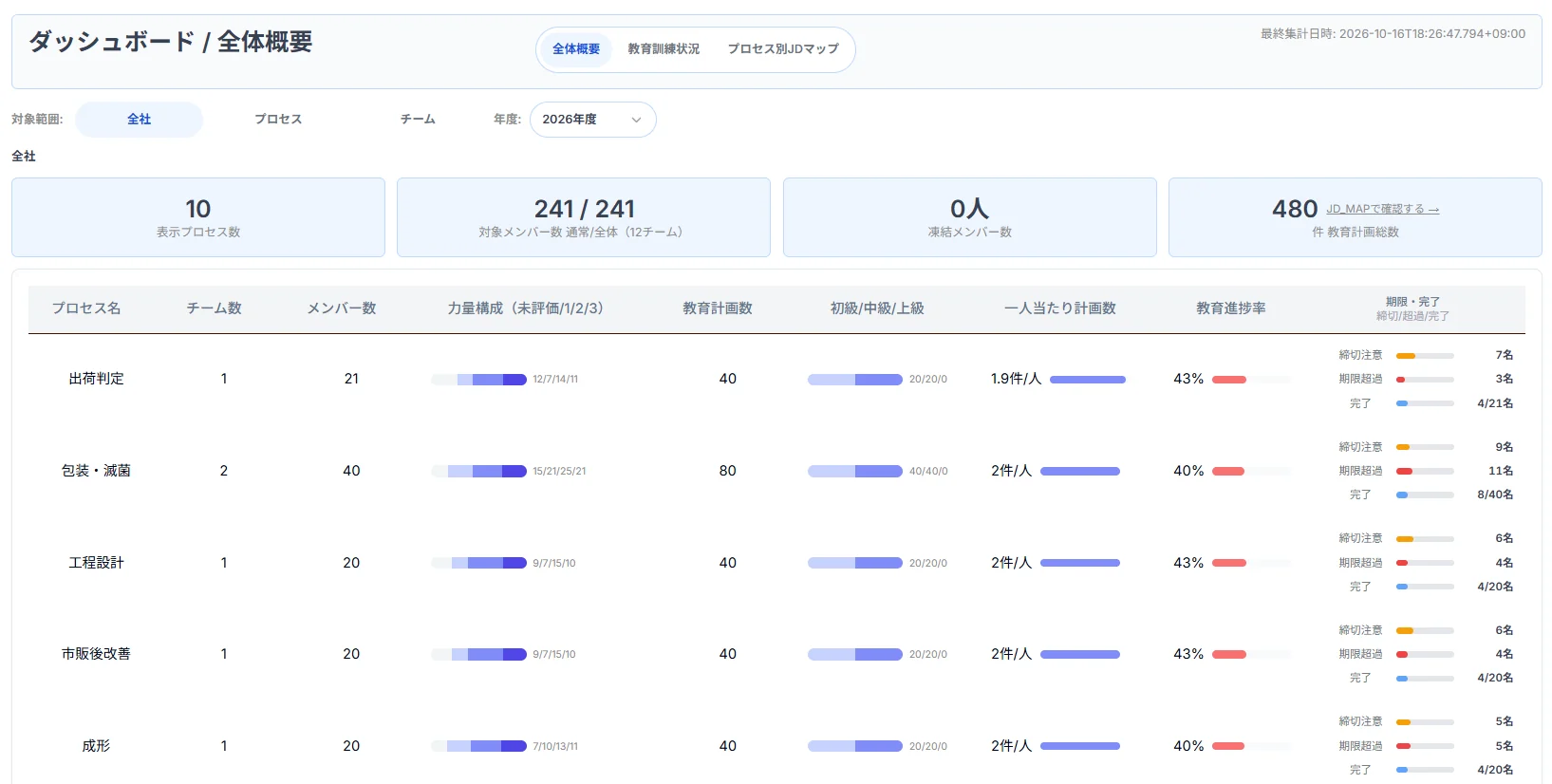The image size is (1552, 784).
Task: Click the 凍結メンバー数 summary card
Action: 970,217
